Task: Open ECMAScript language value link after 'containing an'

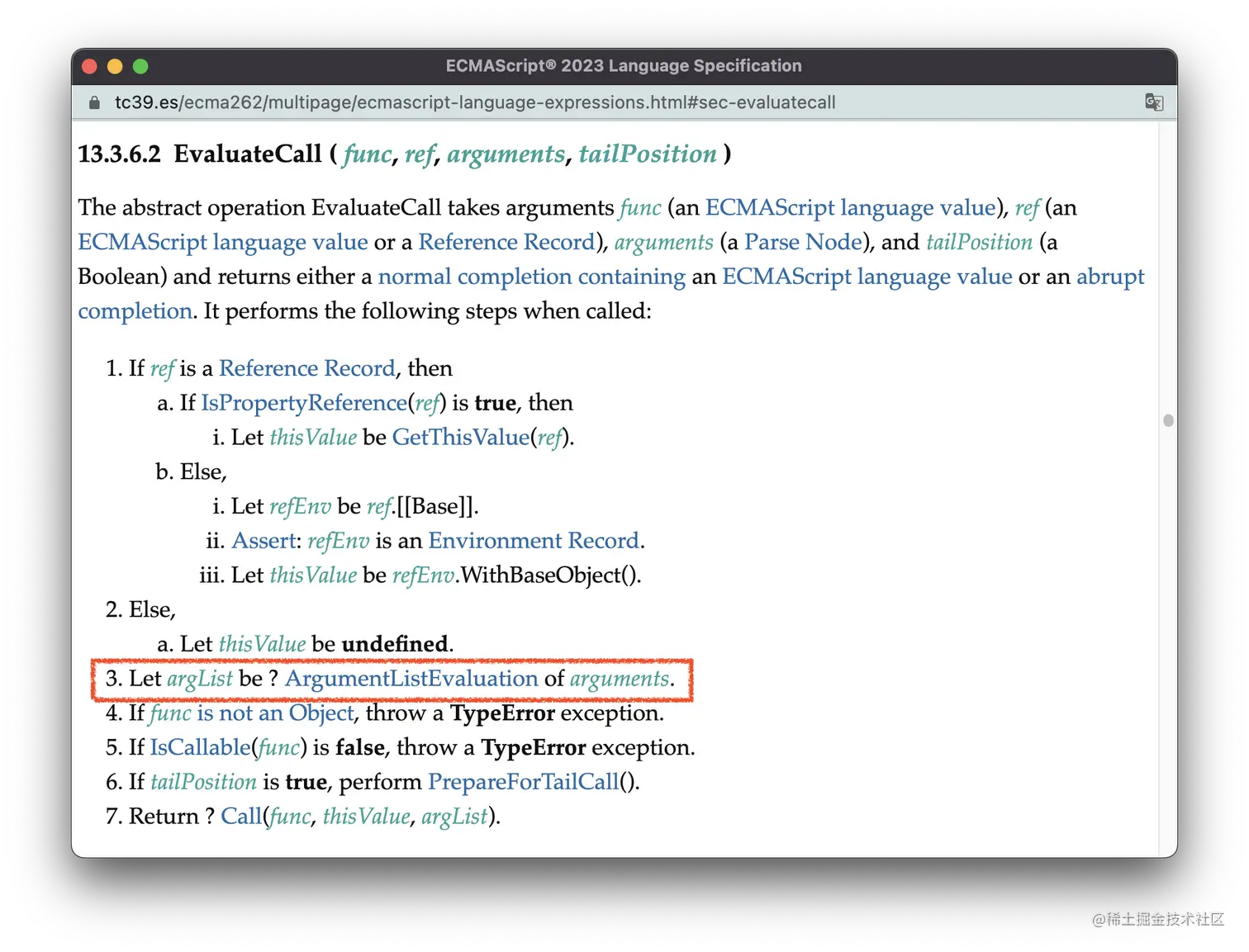Action: click(867, 277)
